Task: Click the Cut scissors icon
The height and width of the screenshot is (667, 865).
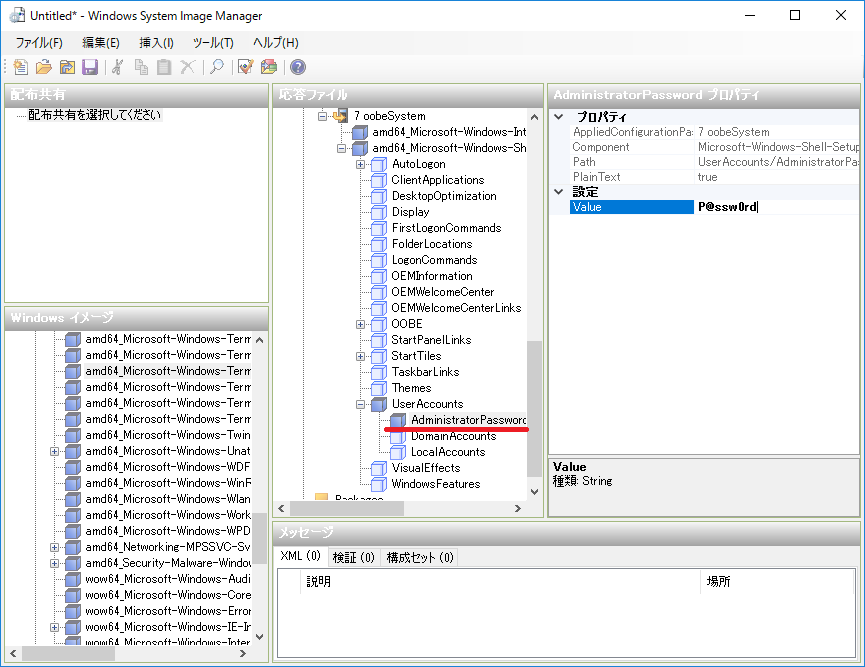Action: coord(117,67)
